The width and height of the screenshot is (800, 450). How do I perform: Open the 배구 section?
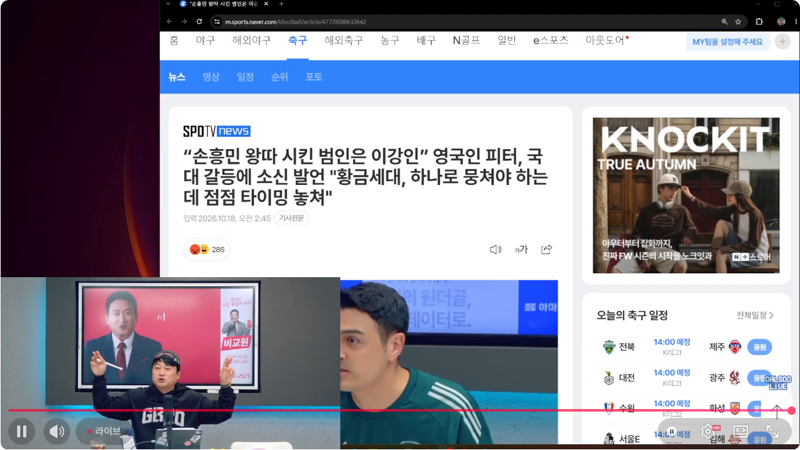pyautogui.click(x=426, y=40)
